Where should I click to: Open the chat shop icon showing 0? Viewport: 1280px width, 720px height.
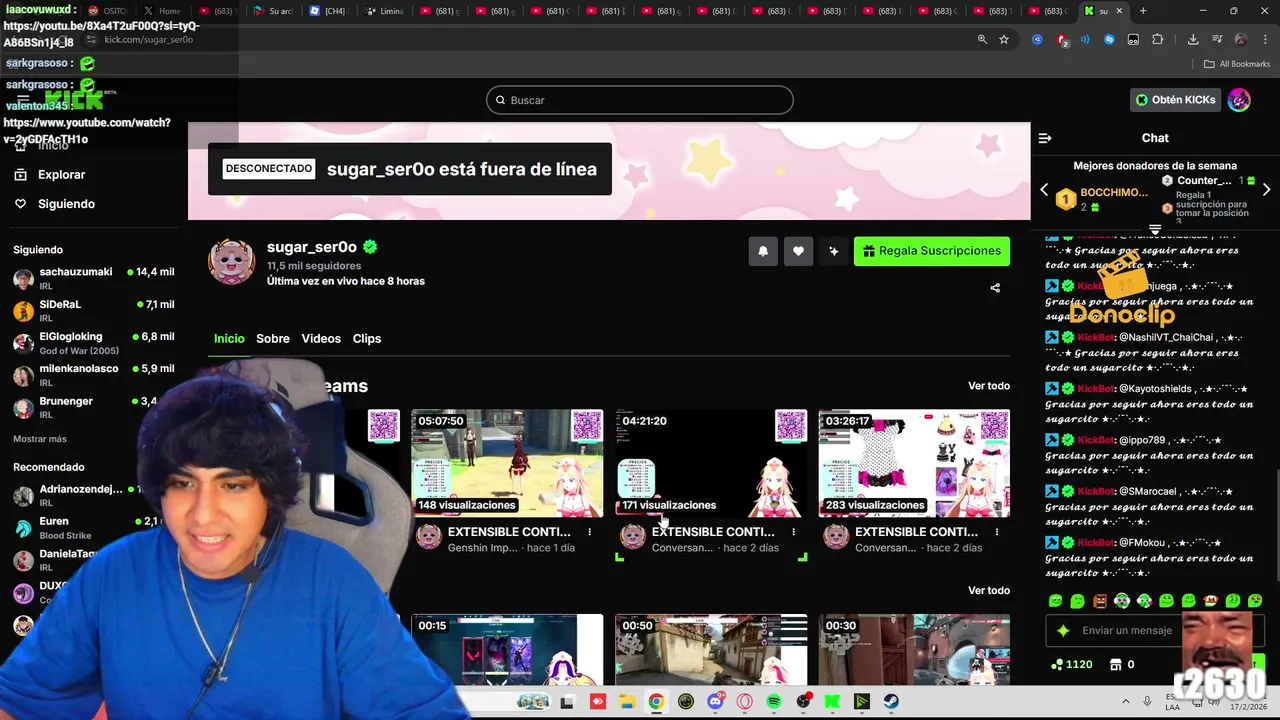pyautogui.click(x=1116, y=664)
